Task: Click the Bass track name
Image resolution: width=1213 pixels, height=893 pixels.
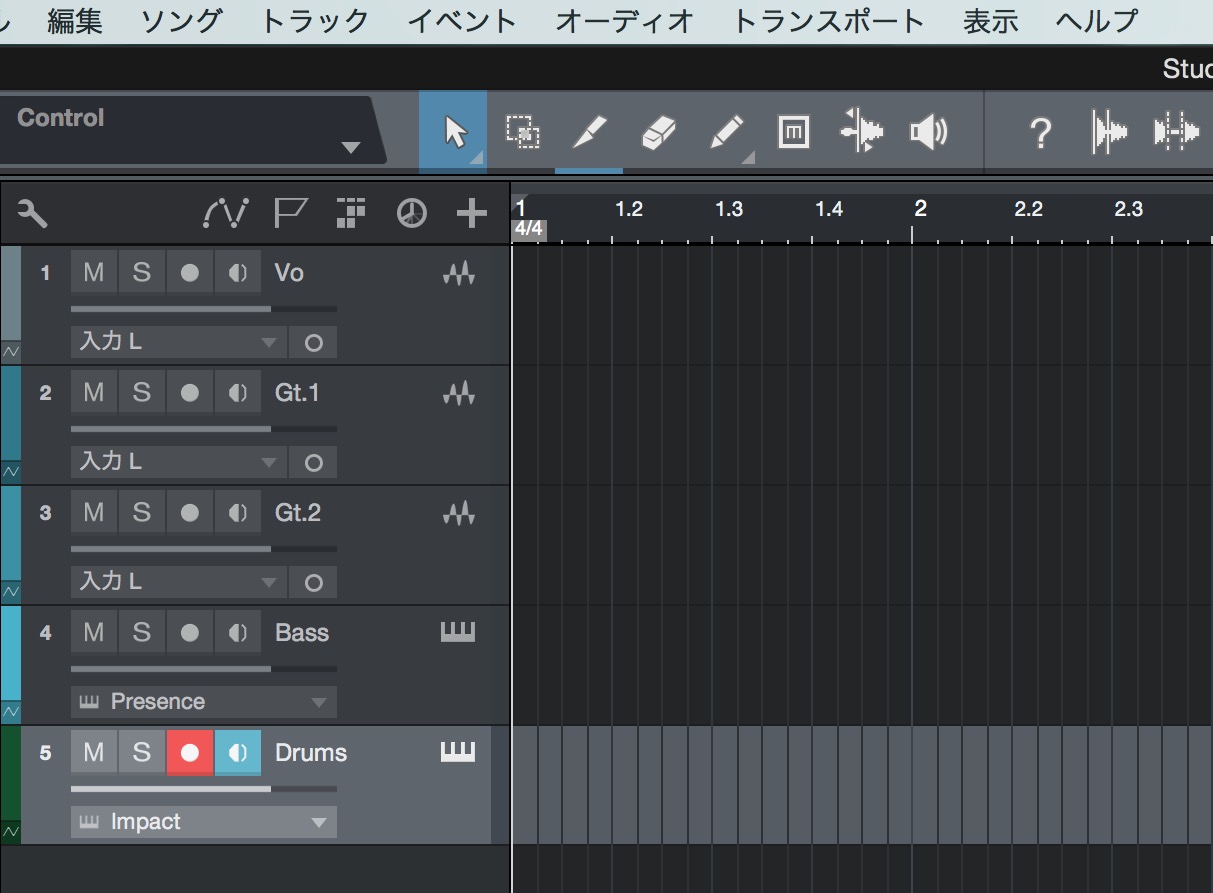Action: (x=302, y=633)
